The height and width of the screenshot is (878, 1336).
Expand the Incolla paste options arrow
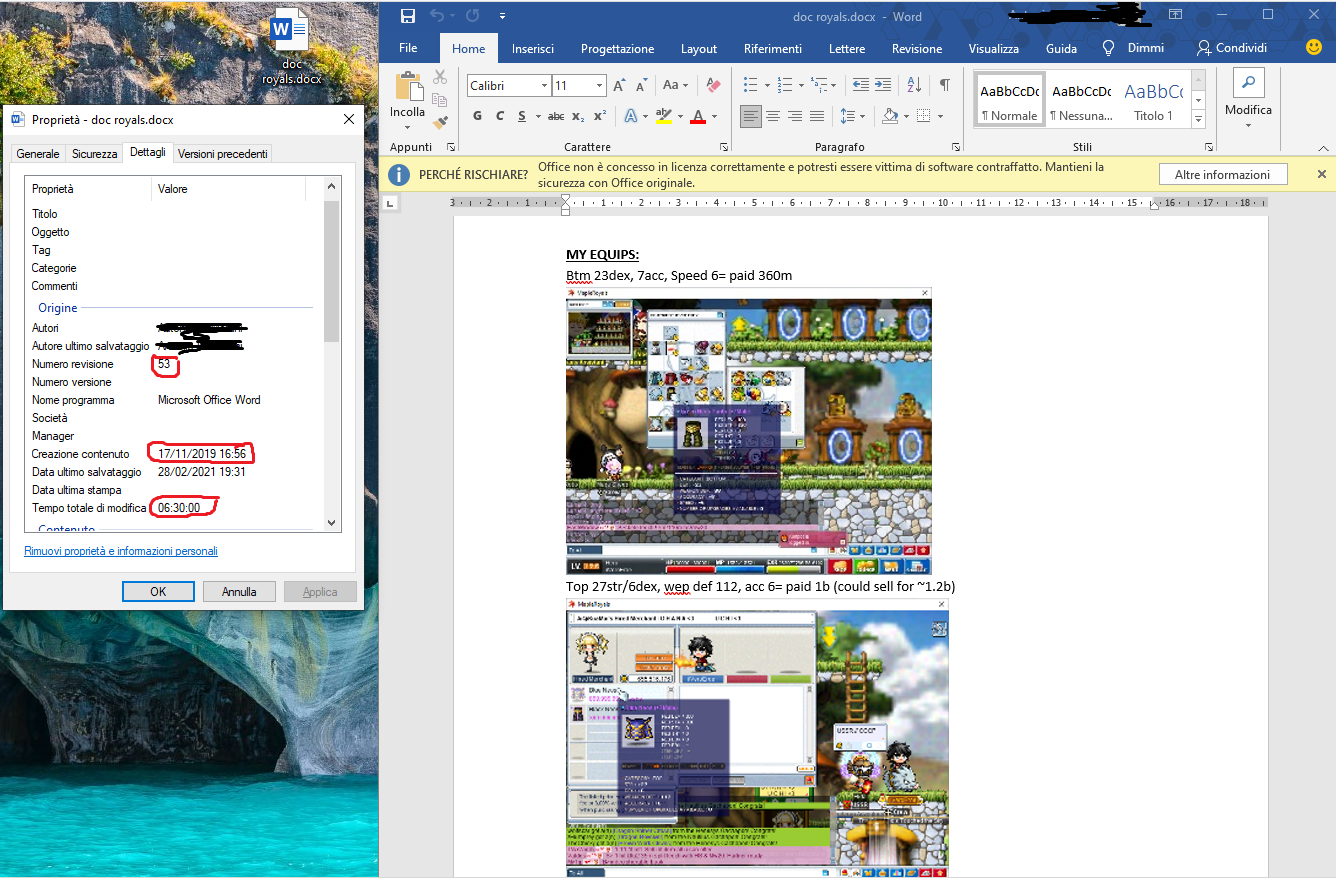tap(407, 127)
